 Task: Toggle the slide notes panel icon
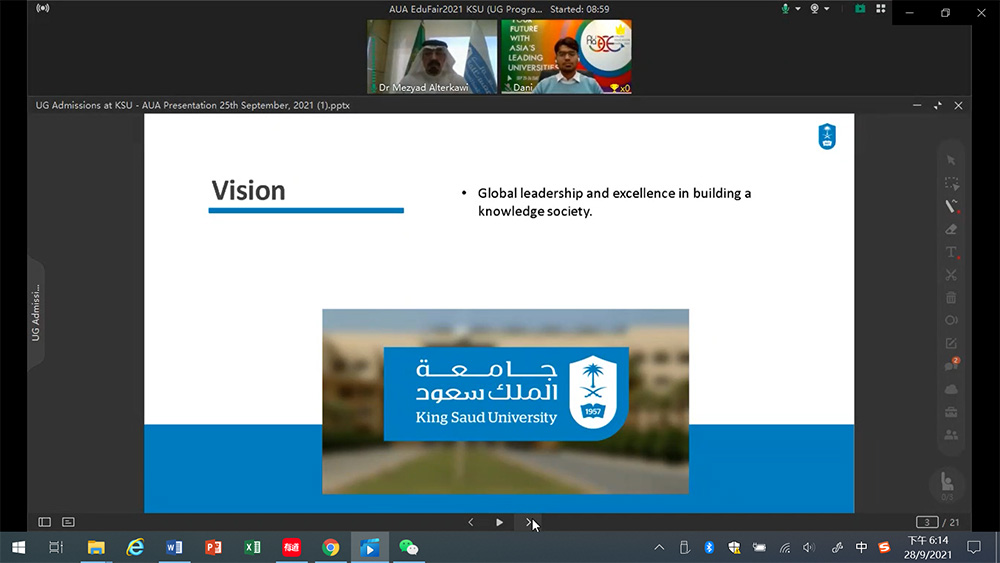tap(68, 522)
